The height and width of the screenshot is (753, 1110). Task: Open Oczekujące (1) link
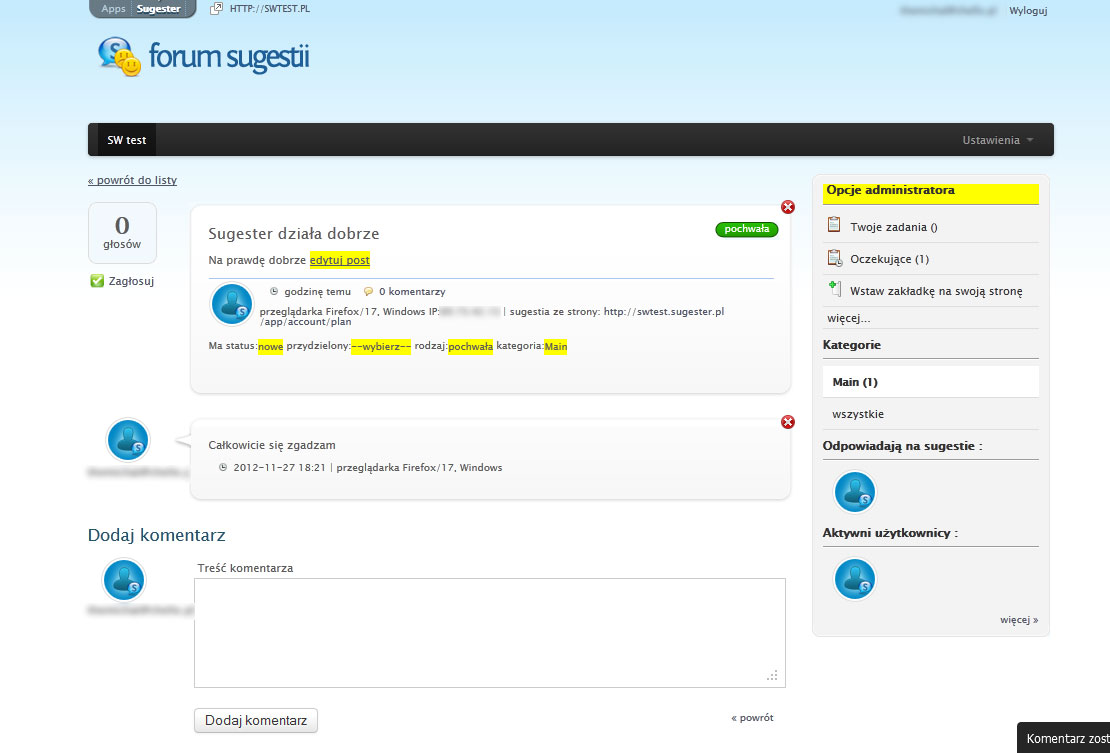coord(889,259)
